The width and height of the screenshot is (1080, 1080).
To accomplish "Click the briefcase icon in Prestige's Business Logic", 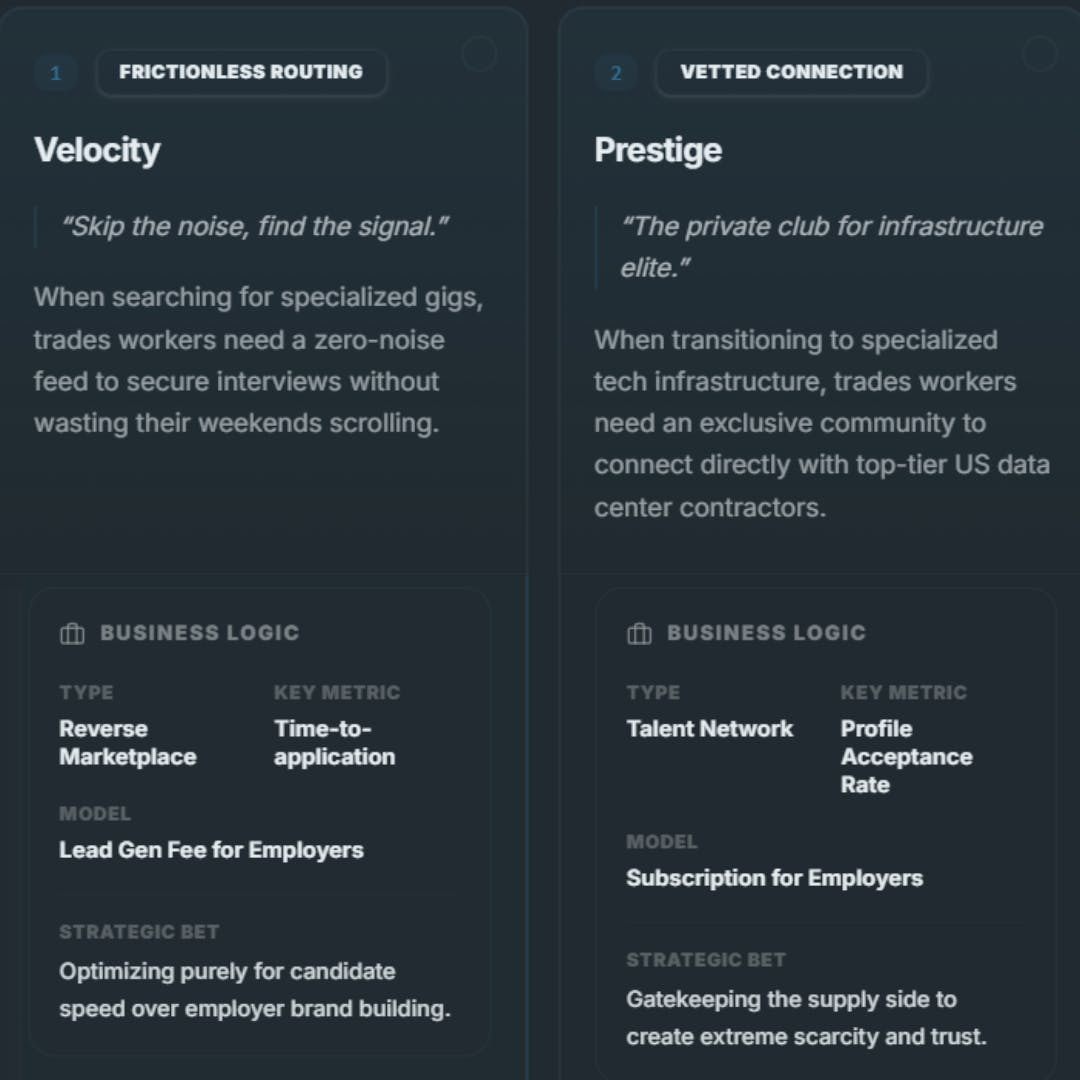I will pyautogui.click(x=639, y=633).
